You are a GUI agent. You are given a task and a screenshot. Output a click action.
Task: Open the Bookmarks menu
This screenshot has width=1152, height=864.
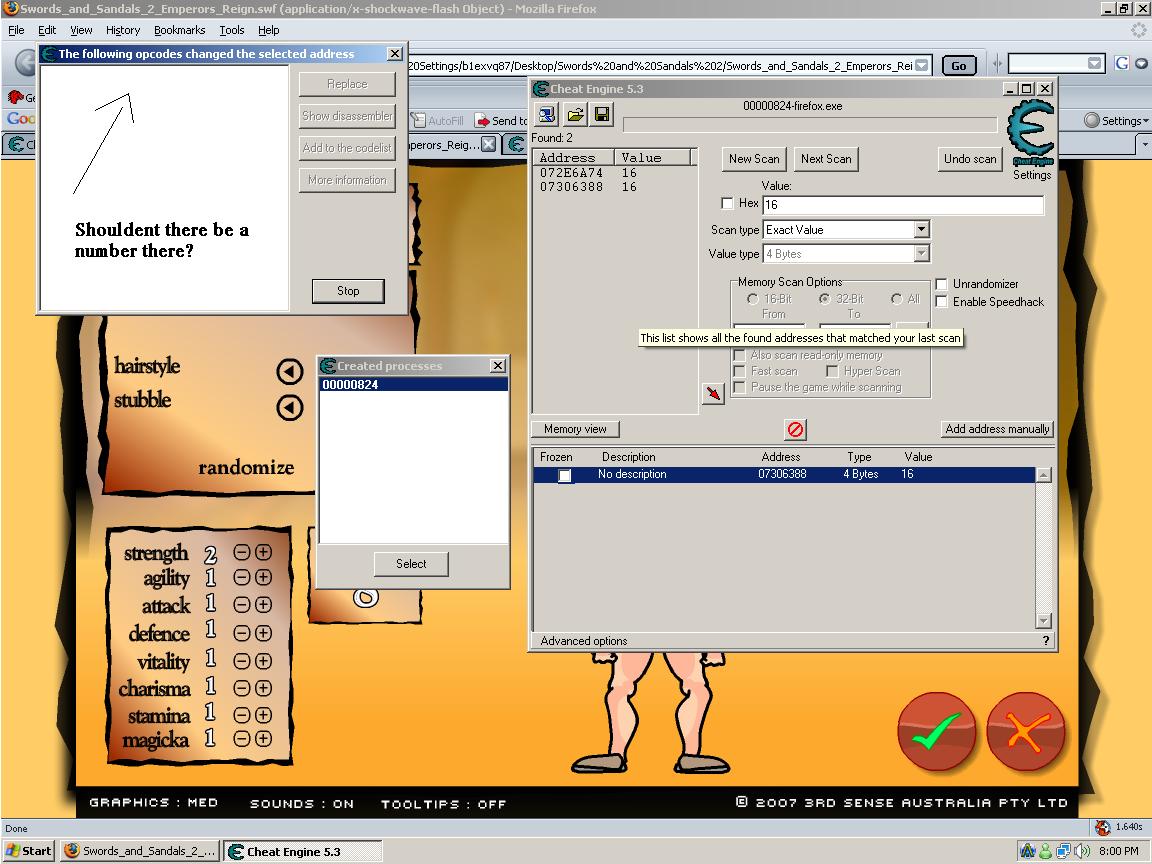[x=179, y=30]
